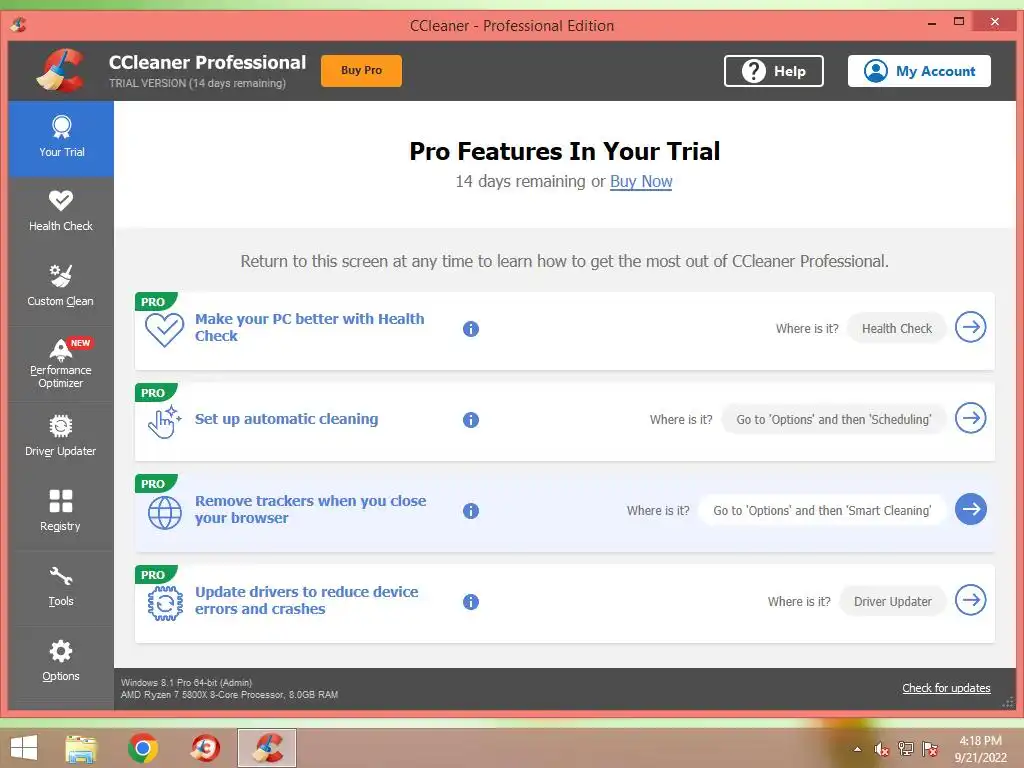This screenshot has width=1024, height=768.
Task: Open the Windows Start button
Action: [x=24, y=748]
